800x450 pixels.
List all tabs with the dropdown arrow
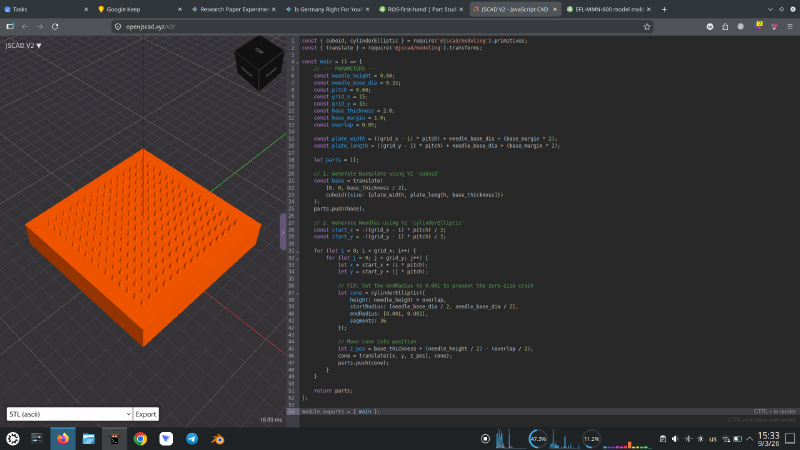coord(770,9)
